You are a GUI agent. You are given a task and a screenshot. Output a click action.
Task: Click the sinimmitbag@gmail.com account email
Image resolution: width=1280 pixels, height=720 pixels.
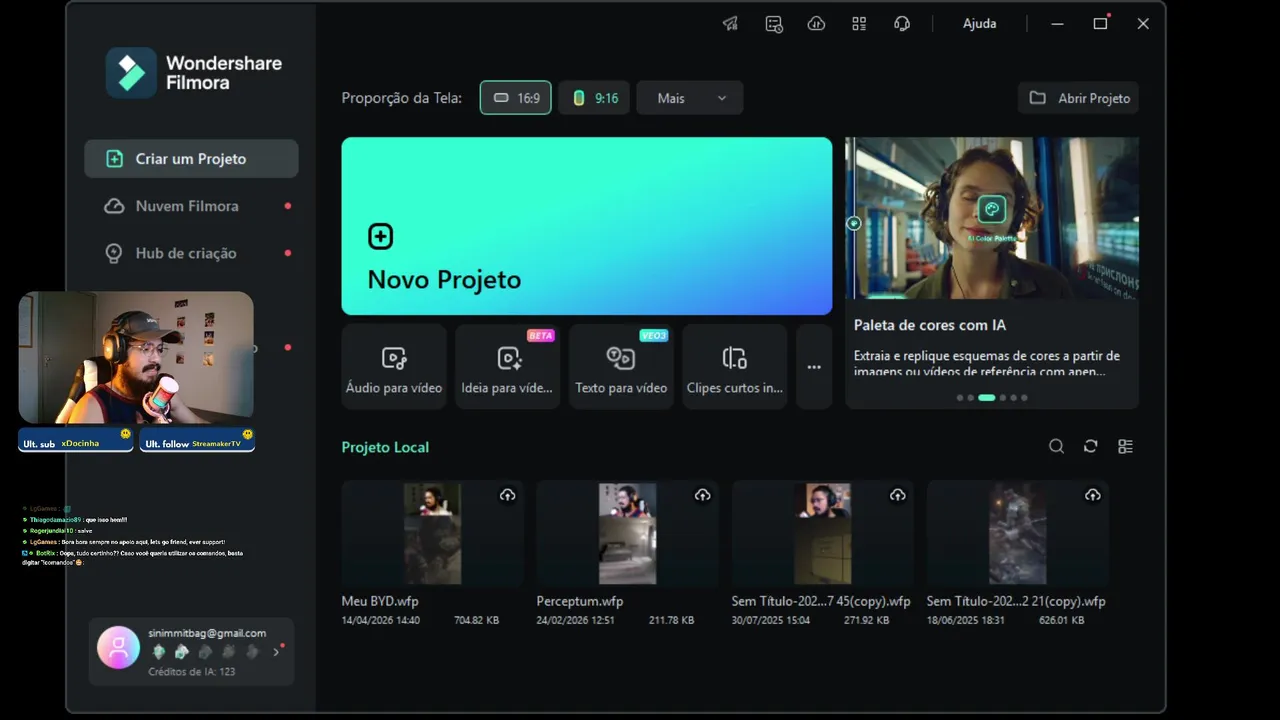207,633
